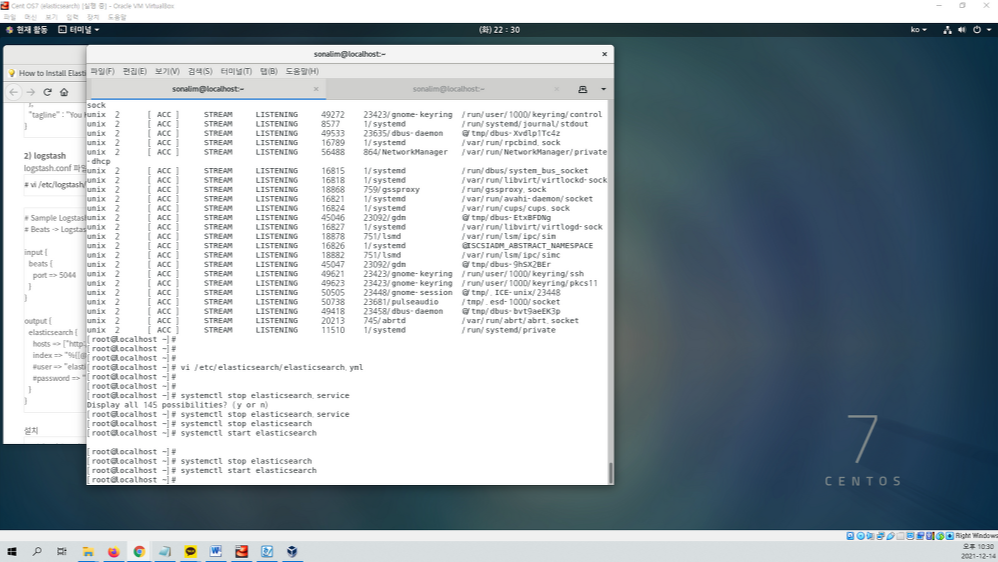Reload the page in the browser window
This screenshot has width=998, height=562.
point(47,92)
